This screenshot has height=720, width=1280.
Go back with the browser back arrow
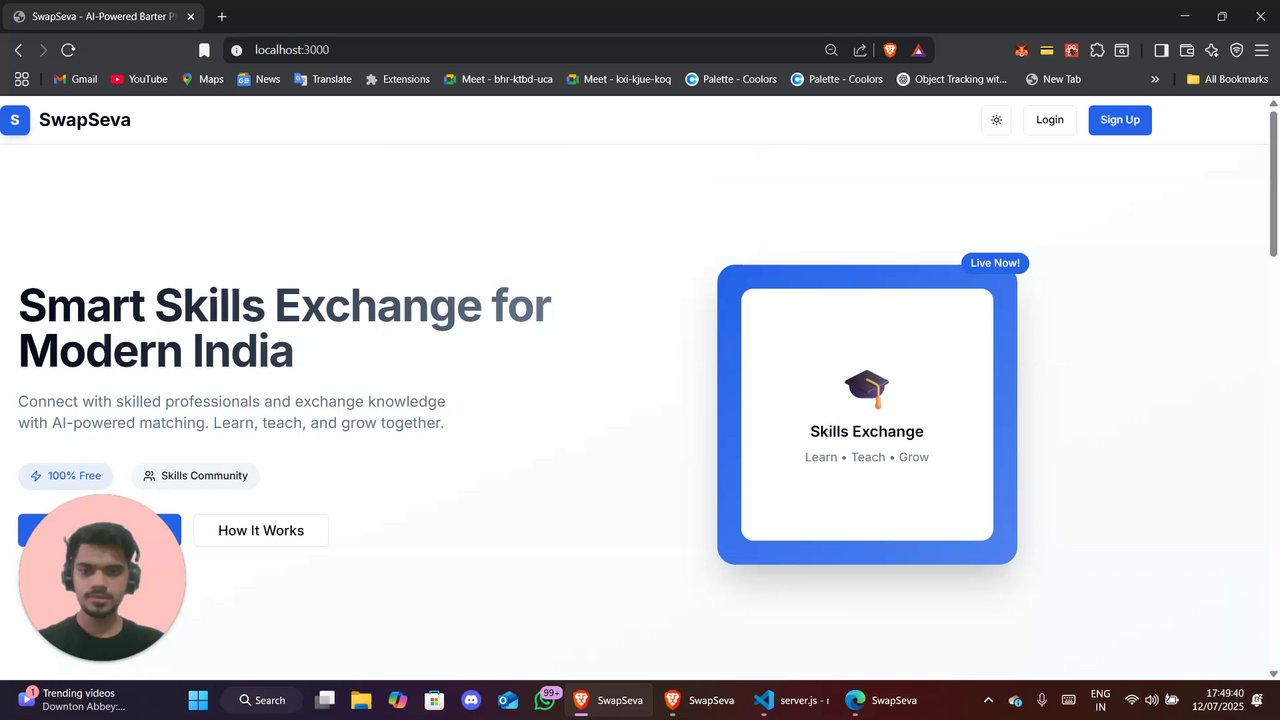click(18, 50)
